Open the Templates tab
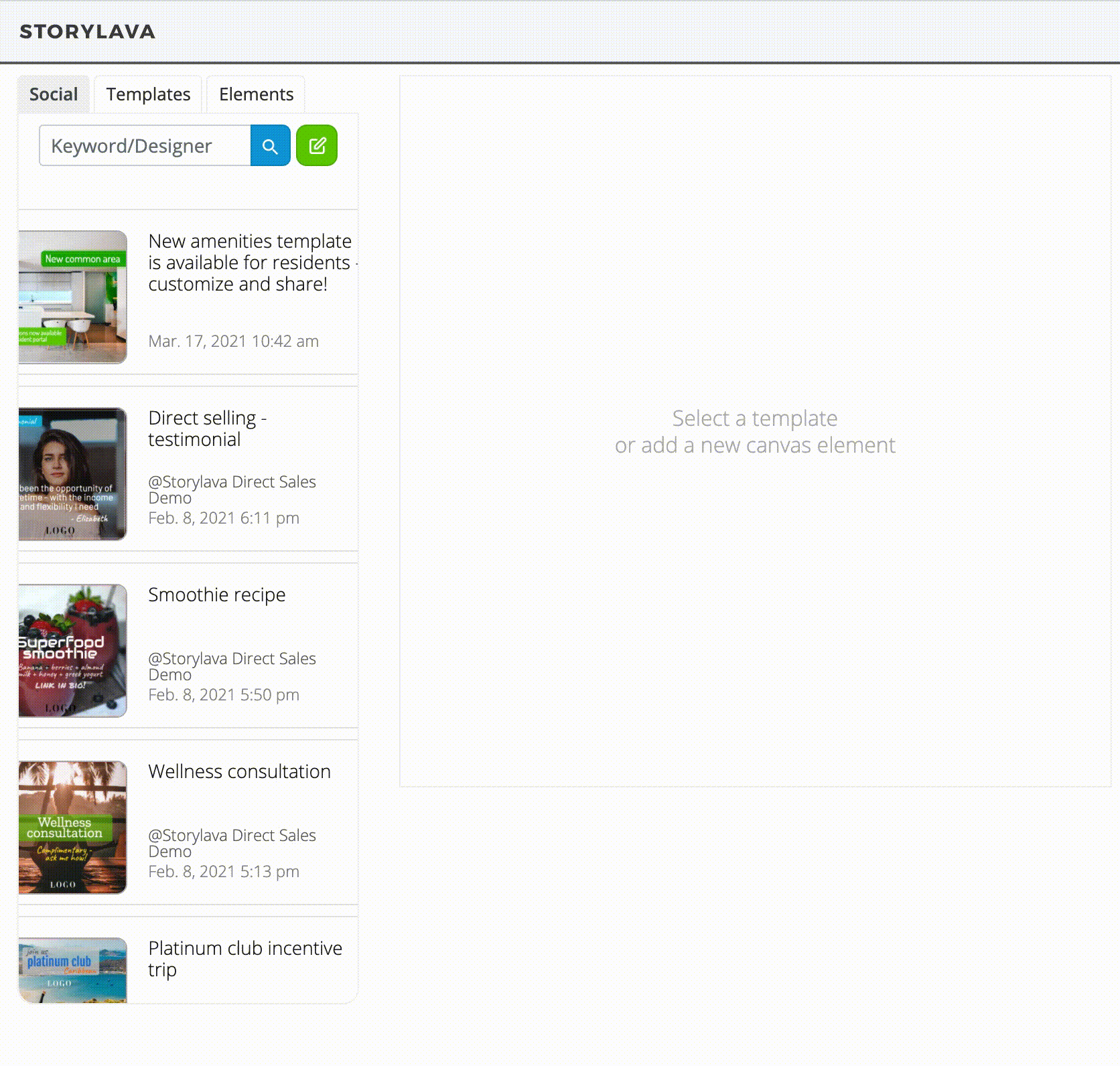The image size is (1120, 1066). coord(148,94)
